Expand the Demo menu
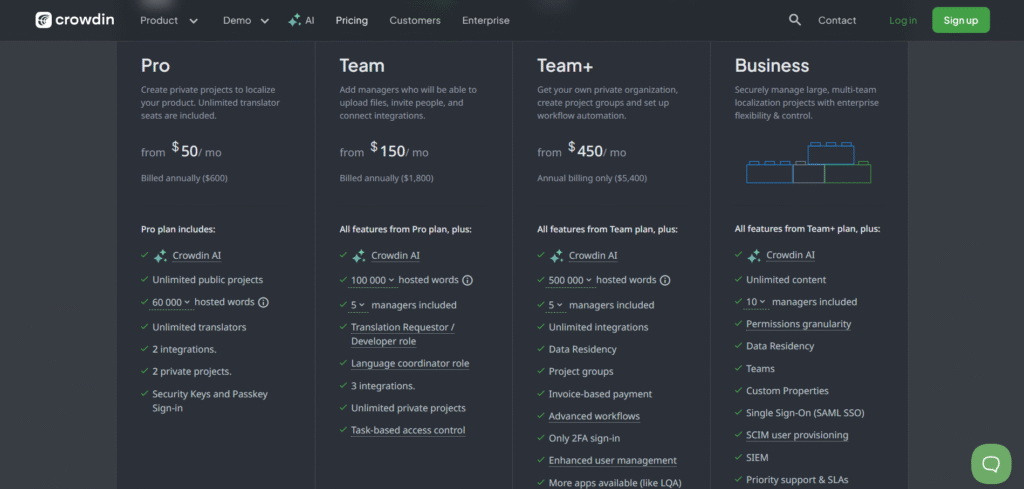The height and width of the screenshot is (489, 1024). click(x=246, y=20)
